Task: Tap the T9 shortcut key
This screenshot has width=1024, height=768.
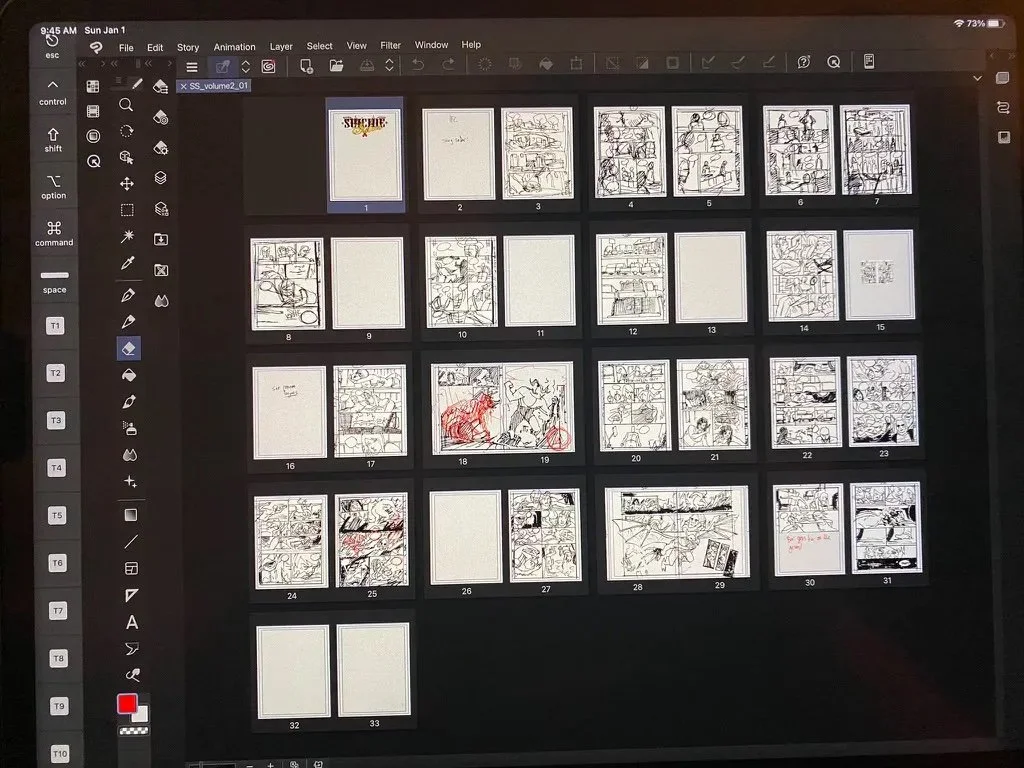Action: tap(59, 706)
